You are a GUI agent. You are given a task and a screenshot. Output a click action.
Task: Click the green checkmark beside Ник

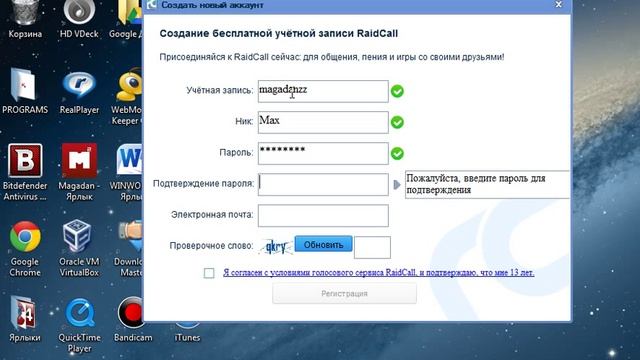click(397, 122)
